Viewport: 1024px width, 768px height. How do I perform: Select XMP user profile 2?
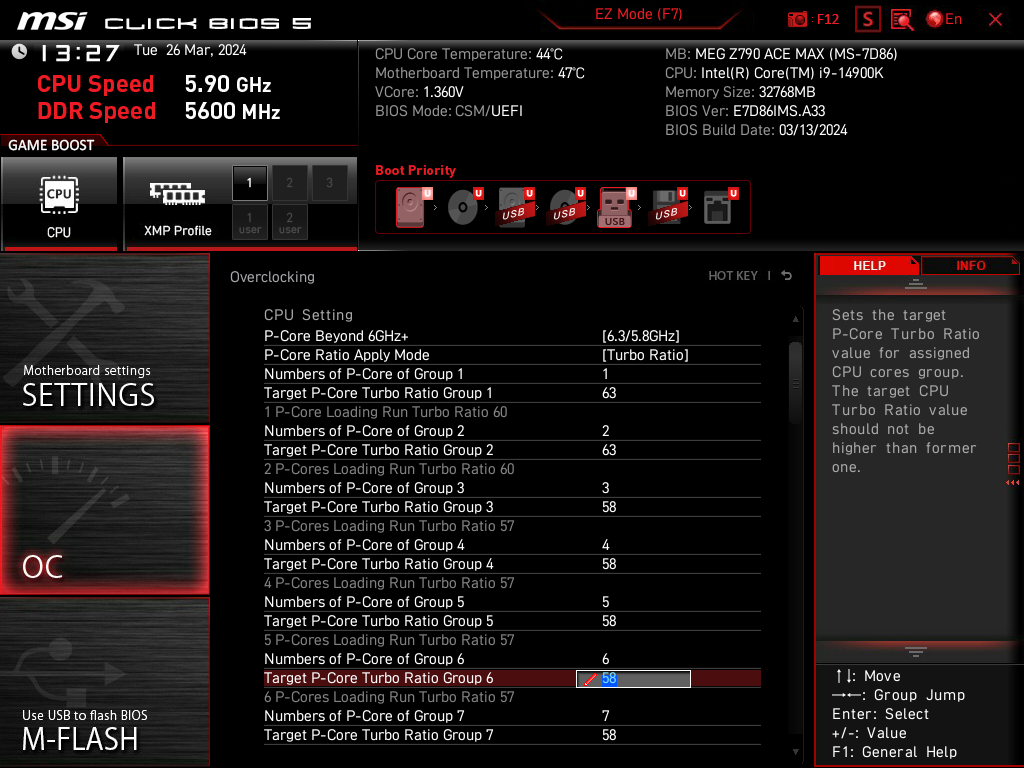point(289,222)
